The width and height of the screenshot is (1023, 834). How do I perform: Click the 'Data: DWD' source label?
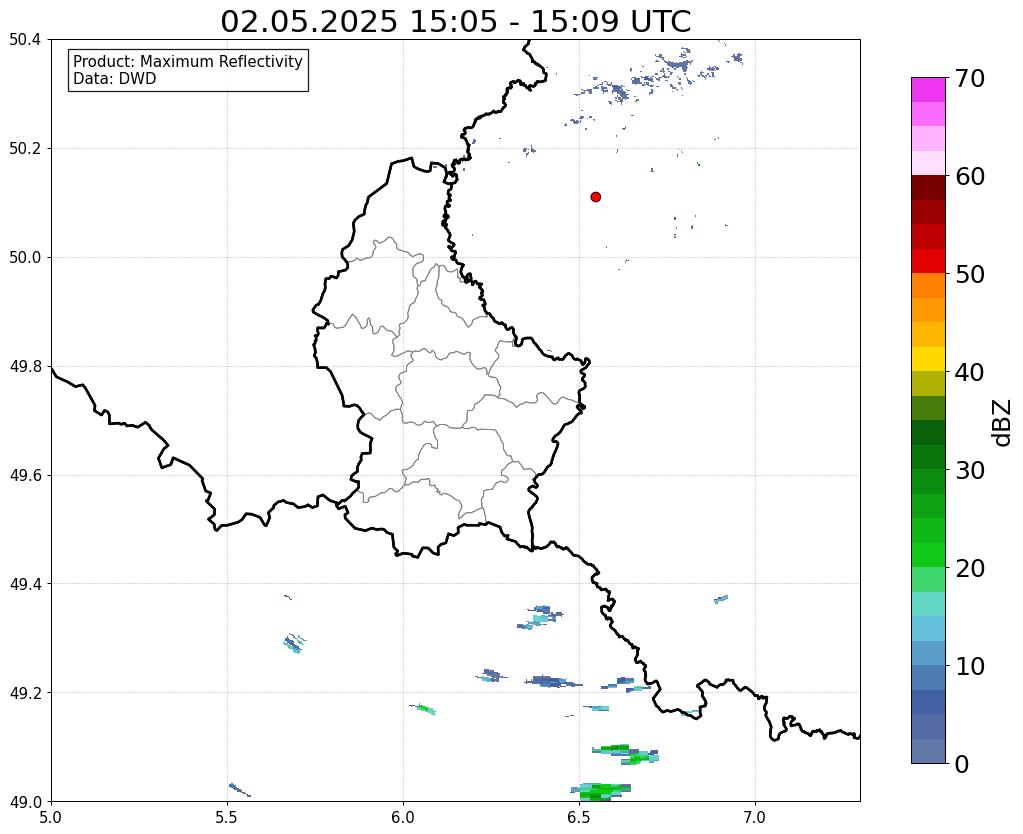[115, 79]
